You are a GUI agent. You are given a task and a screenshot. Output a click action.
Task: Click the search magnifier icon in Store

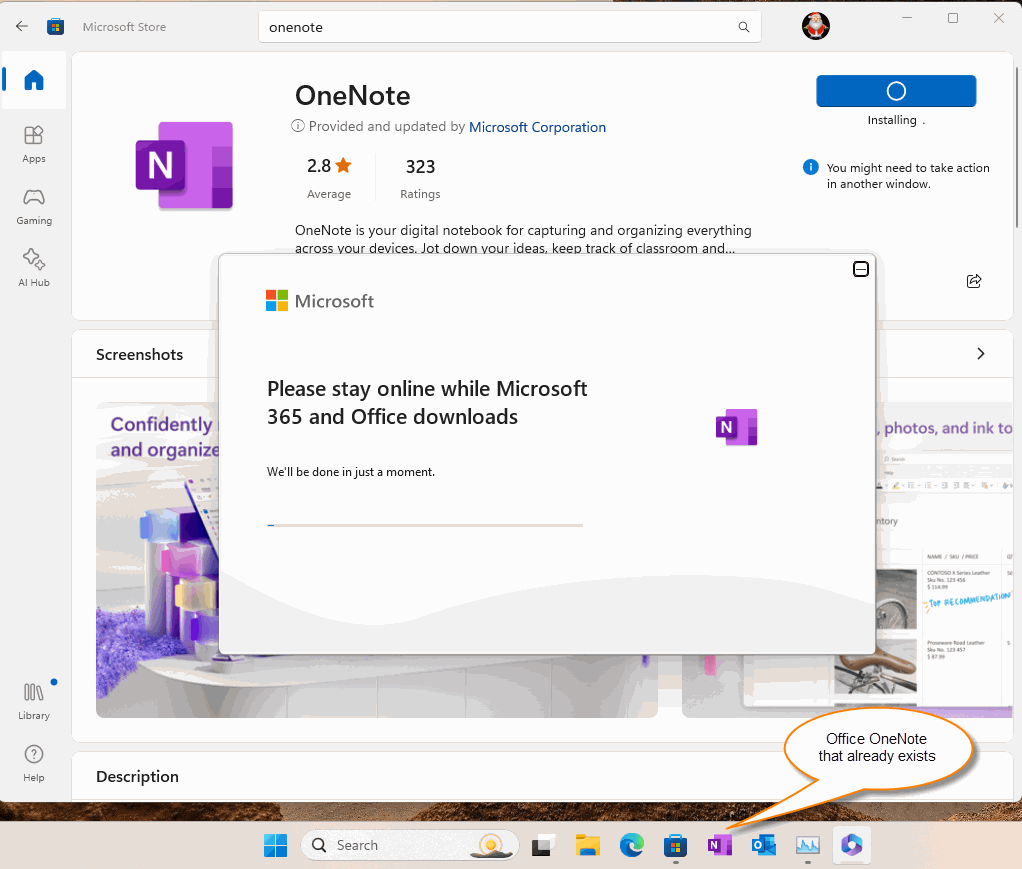(744, 27)
